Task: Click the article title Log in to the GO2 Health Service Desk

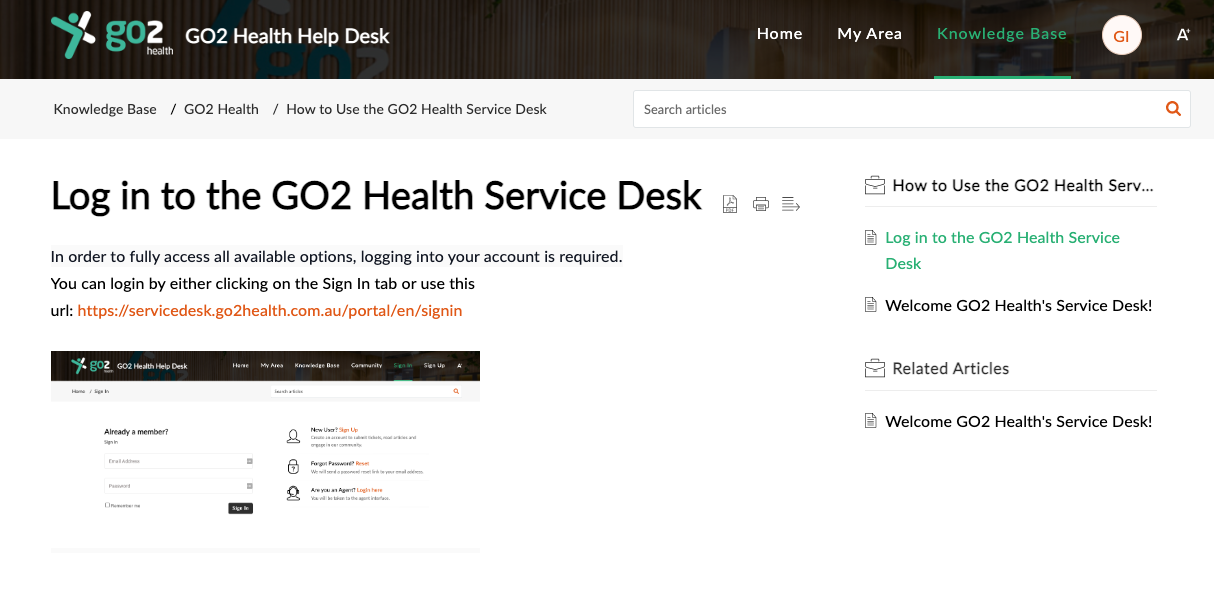Action: pyautogui.click(x=376, y=196)
